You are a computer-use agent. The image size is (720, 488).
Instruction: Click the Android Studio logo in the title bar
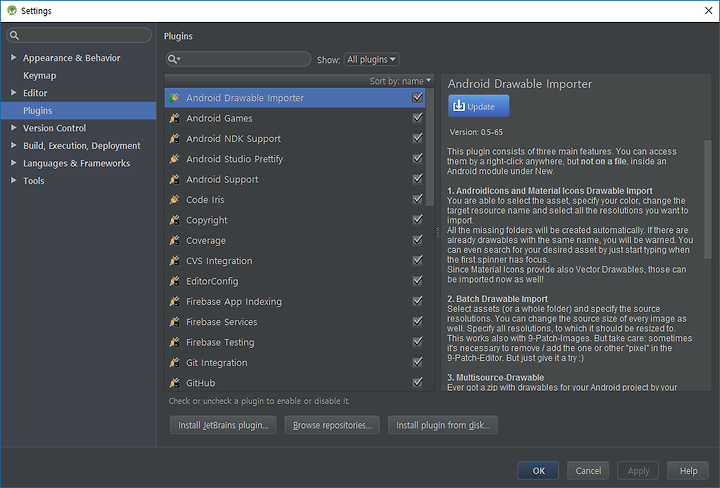click(12, 10)
